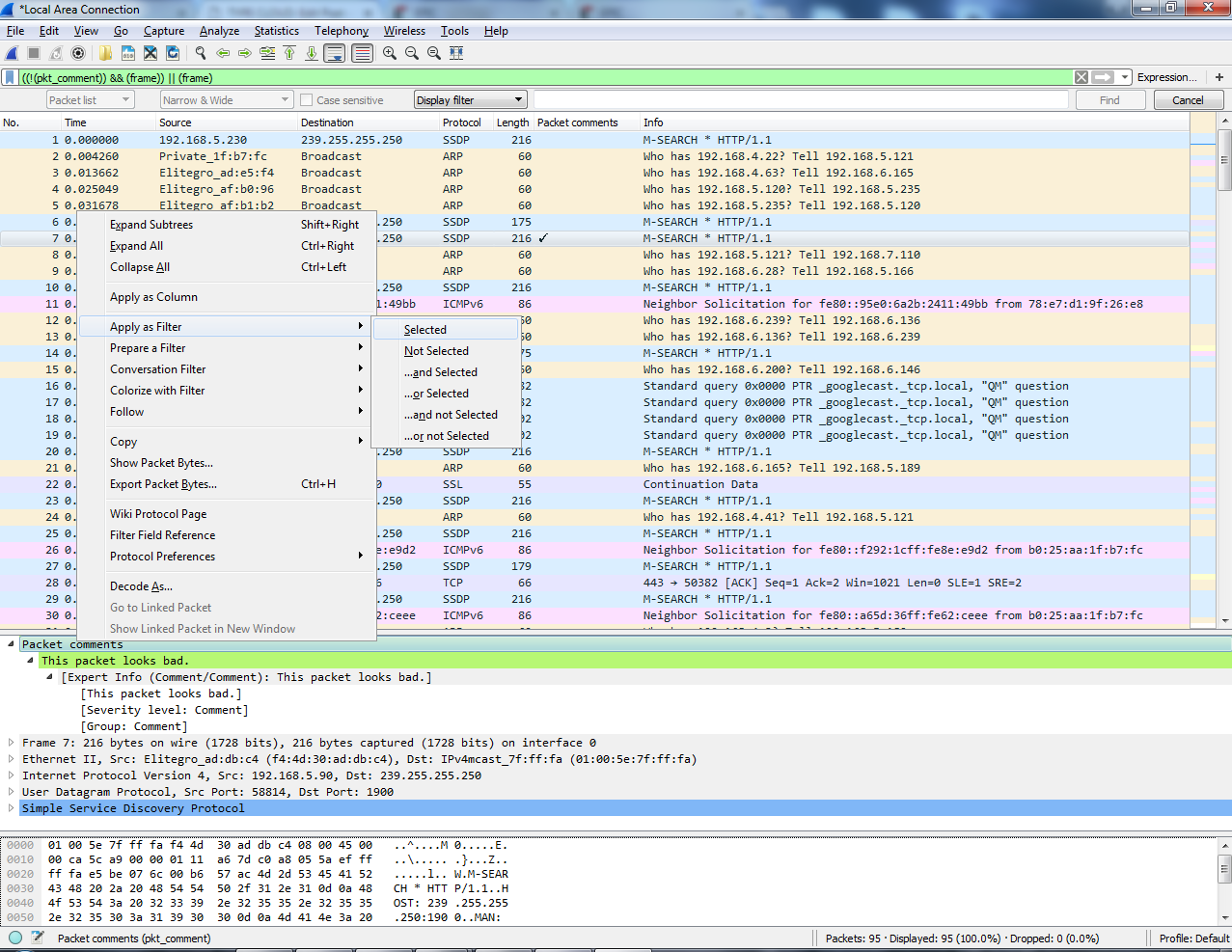Expand Internet Protocol Version 4 details
The image size is (1232, 952).
(x=12, y=775)
